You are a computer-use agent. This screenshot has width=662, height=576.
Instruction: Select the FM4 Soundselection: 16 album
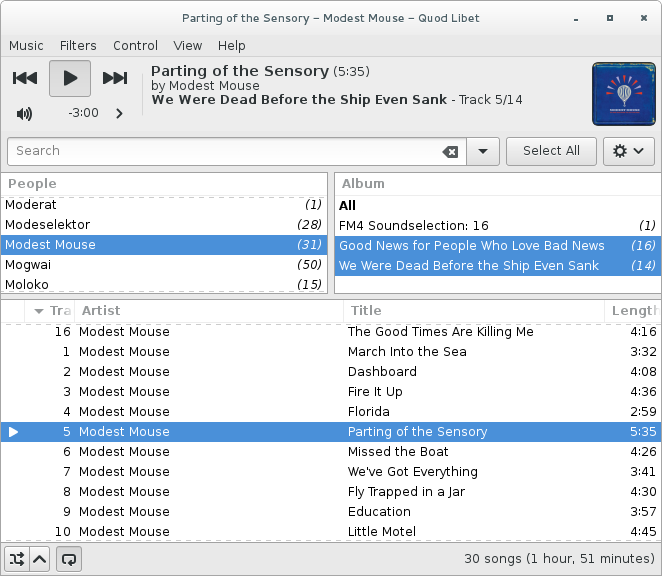[x=498, y=226]
